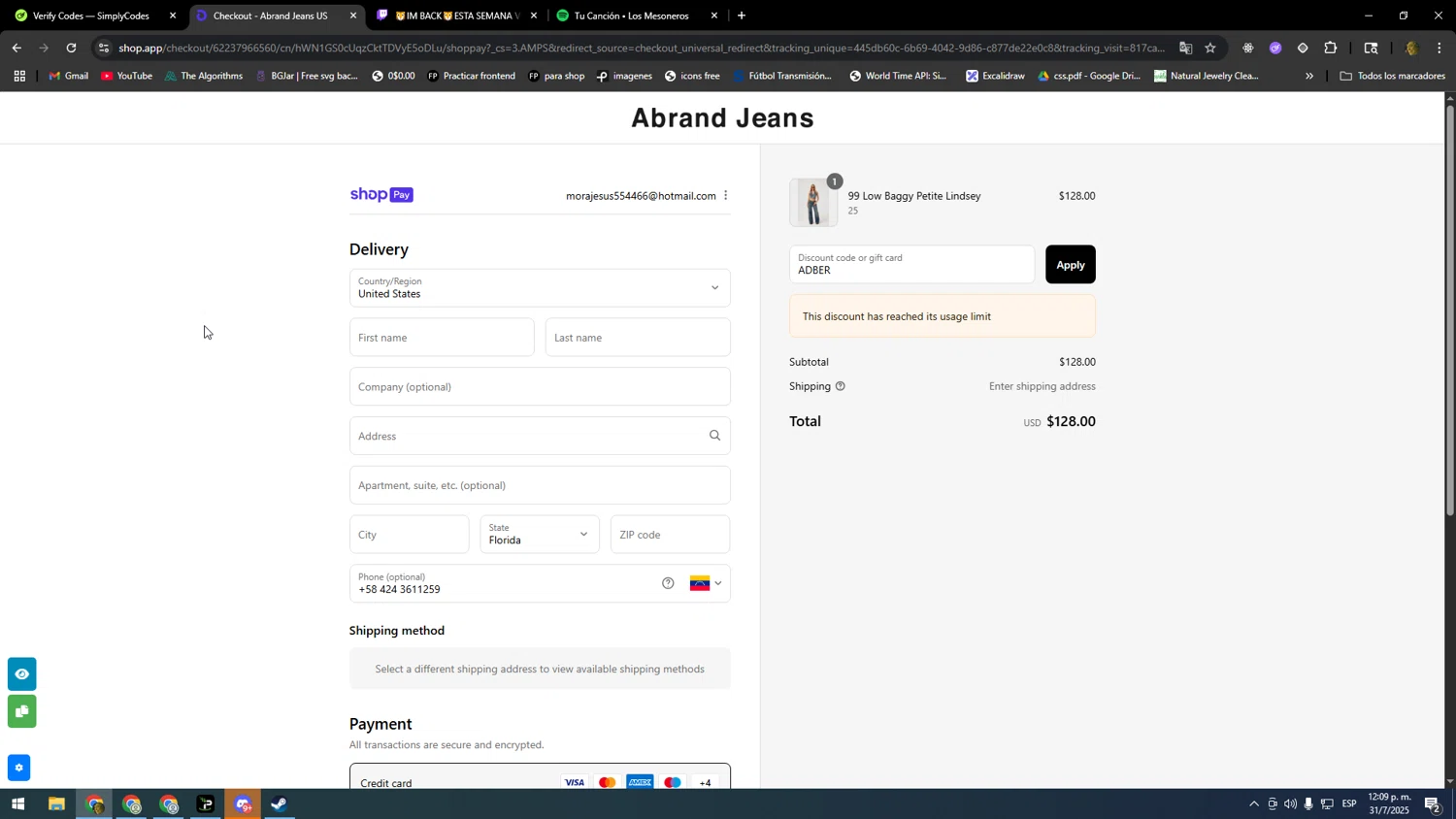The width and height of the screenshot is (1456, 819).
Task: Focus the Apartment, suite, etc. field
Action: click(x=540, y=485)
